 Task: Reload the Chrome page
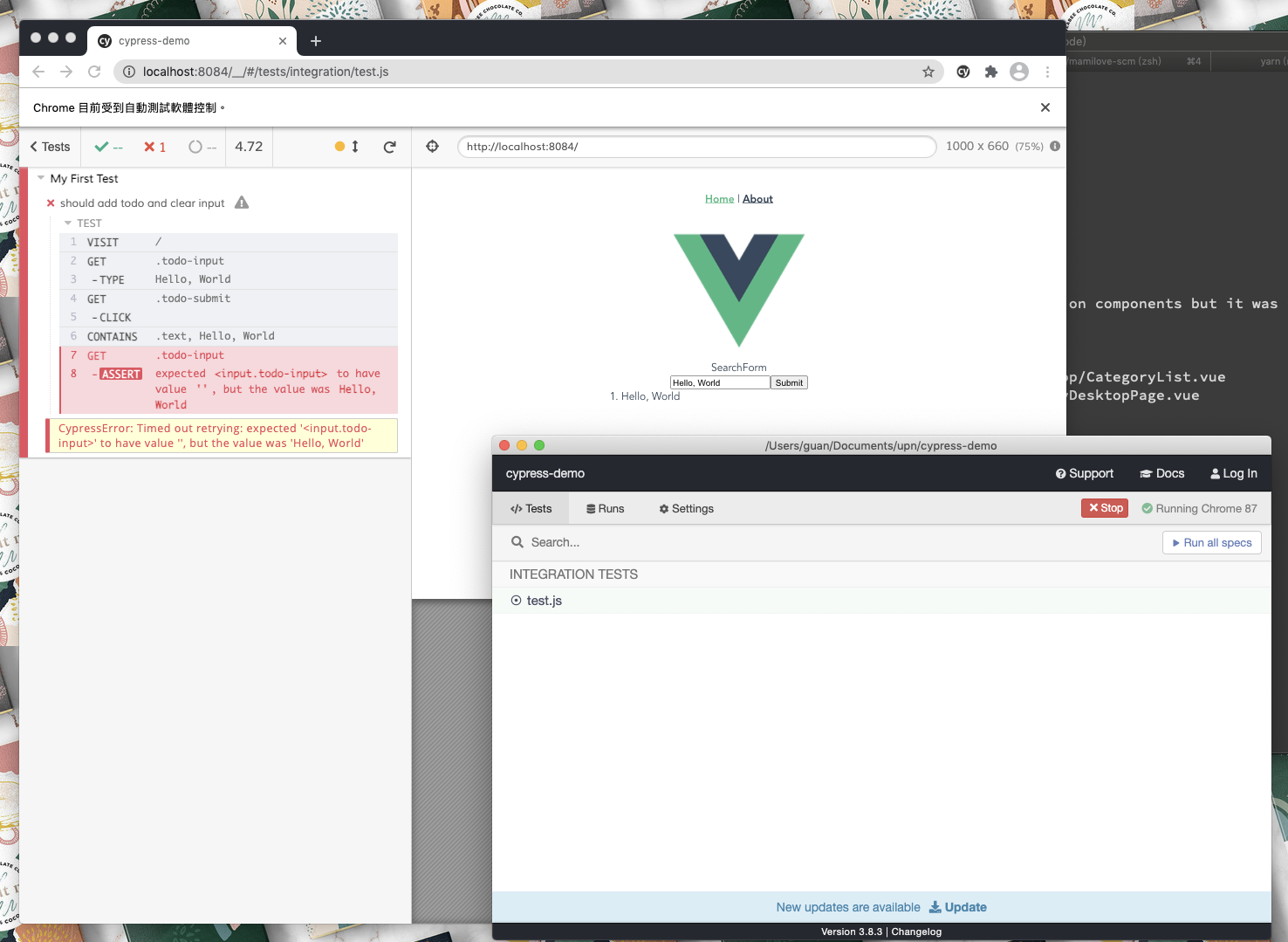pyautogui.click(x=94, y=72)
